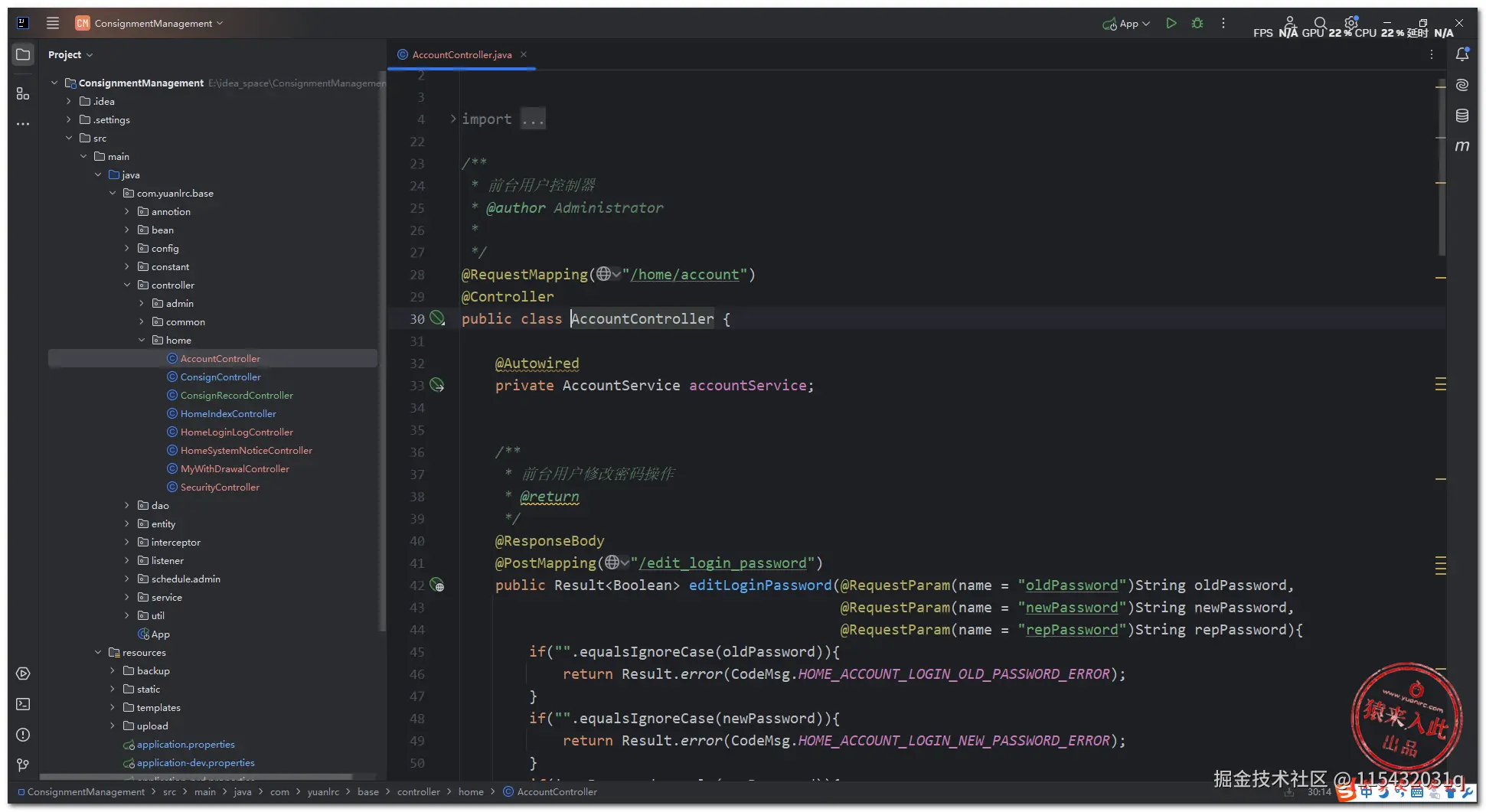Open the Notifications bell
The height and width of the screenshot is (812, 1486).
pos(1462,54)
